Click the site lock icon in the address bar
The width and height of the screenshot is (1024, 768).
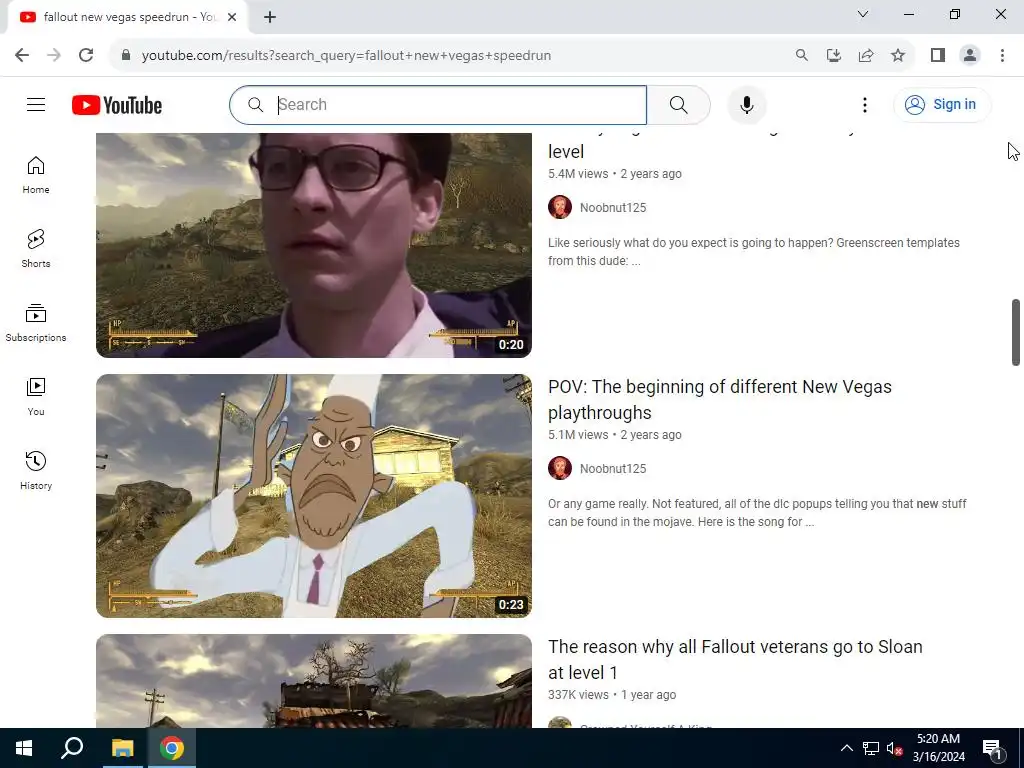point(126,56)
